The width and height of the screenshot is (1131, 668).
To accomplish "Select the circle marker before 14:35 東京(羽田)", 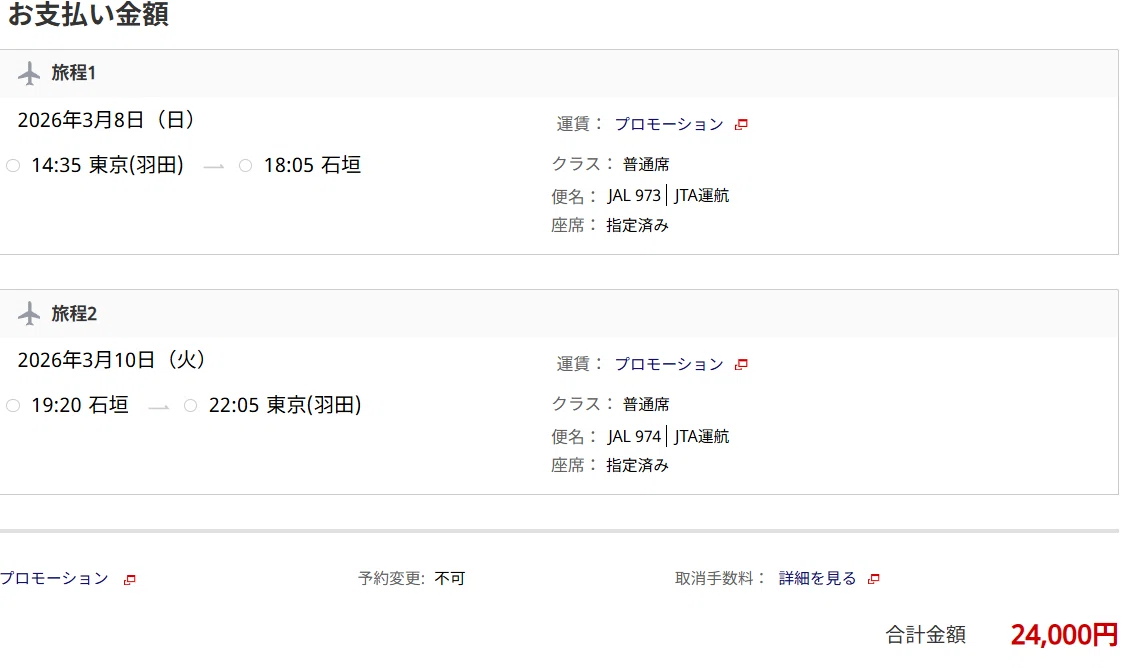I will point(13,166).
